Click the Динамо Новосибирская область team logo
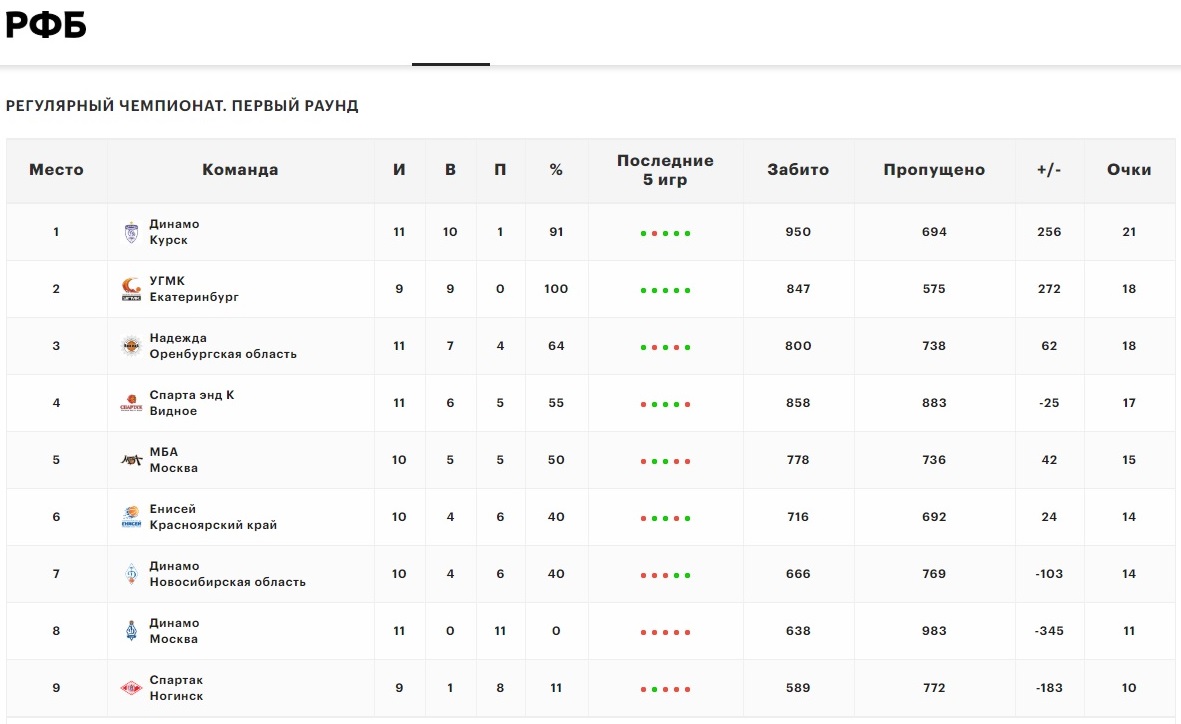The width and height of the screenshot is (1181, 724). click(131, 574)
